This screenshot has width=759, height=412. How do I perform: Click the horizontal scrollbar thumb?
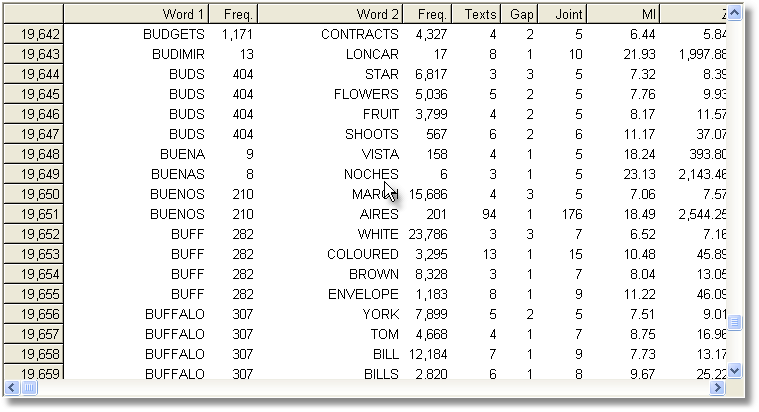[29, 387]
